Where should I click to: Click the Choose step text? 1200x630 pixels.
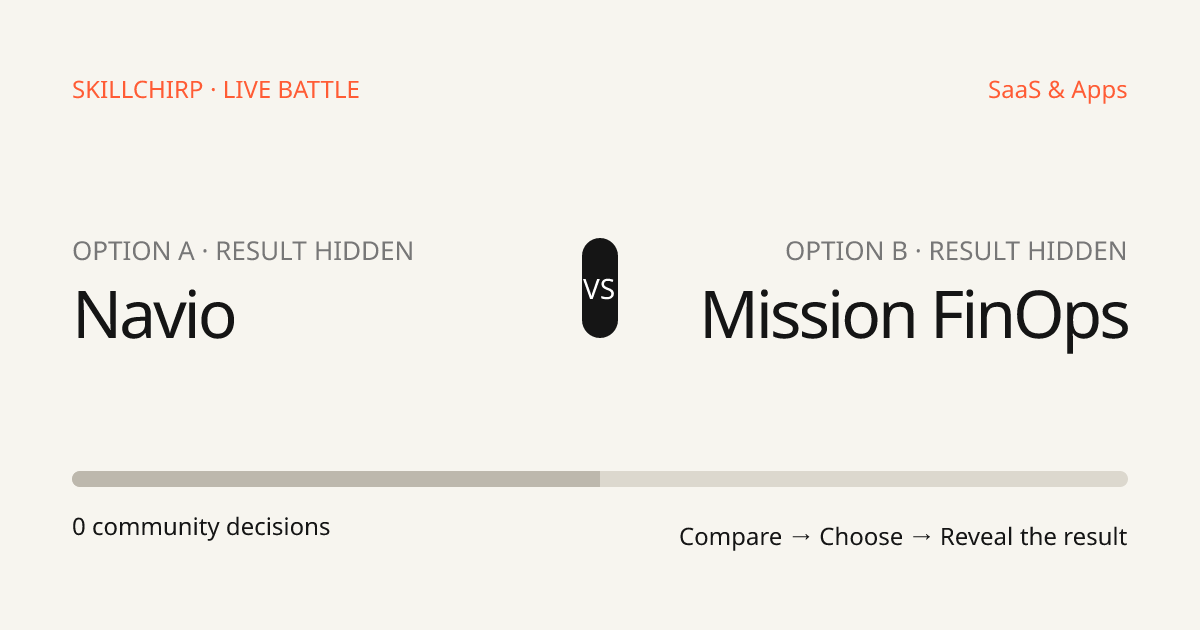click(861, 537)
